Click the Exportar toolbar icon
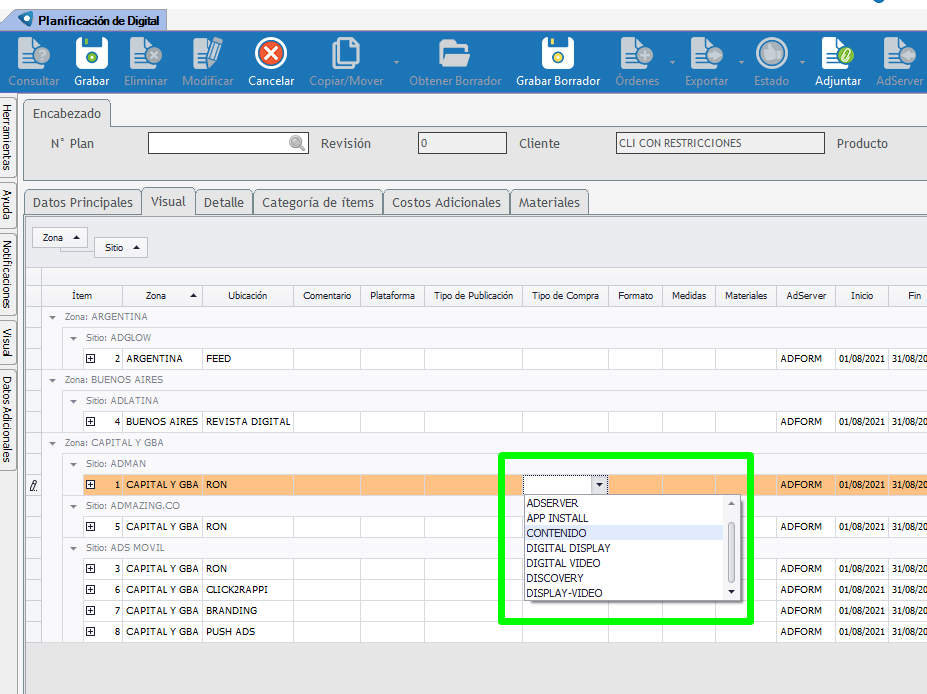Viewport: 927px width, 694px height. (x=706, y=53)
